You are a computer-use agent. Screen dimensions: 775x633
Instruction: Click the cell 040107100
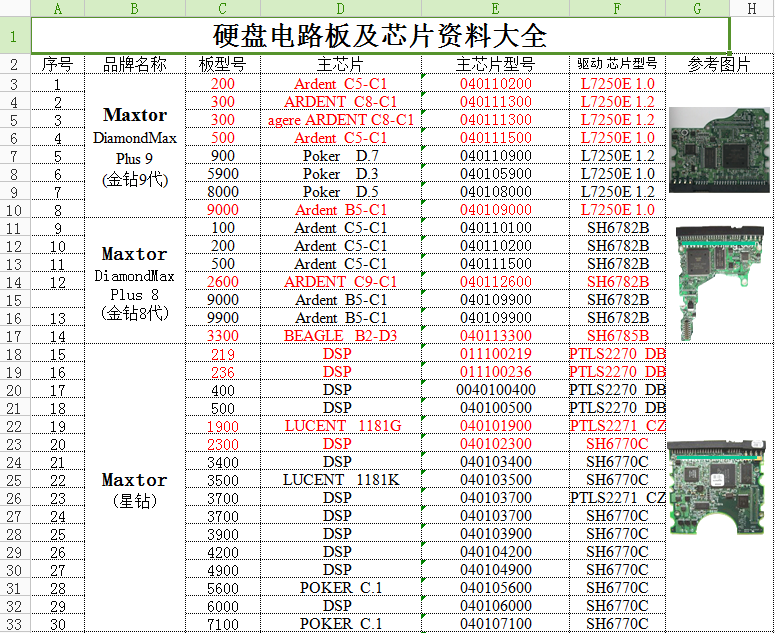click(495, 624)
